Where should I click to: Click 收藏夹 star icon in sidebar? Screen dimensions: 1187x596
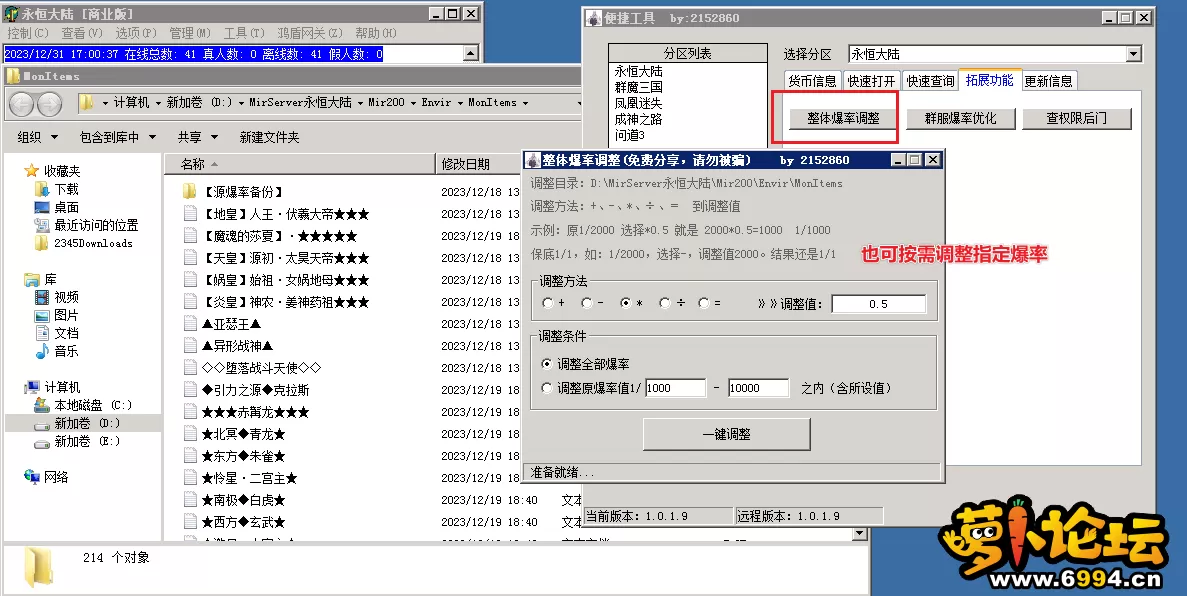tap(32, 171)
